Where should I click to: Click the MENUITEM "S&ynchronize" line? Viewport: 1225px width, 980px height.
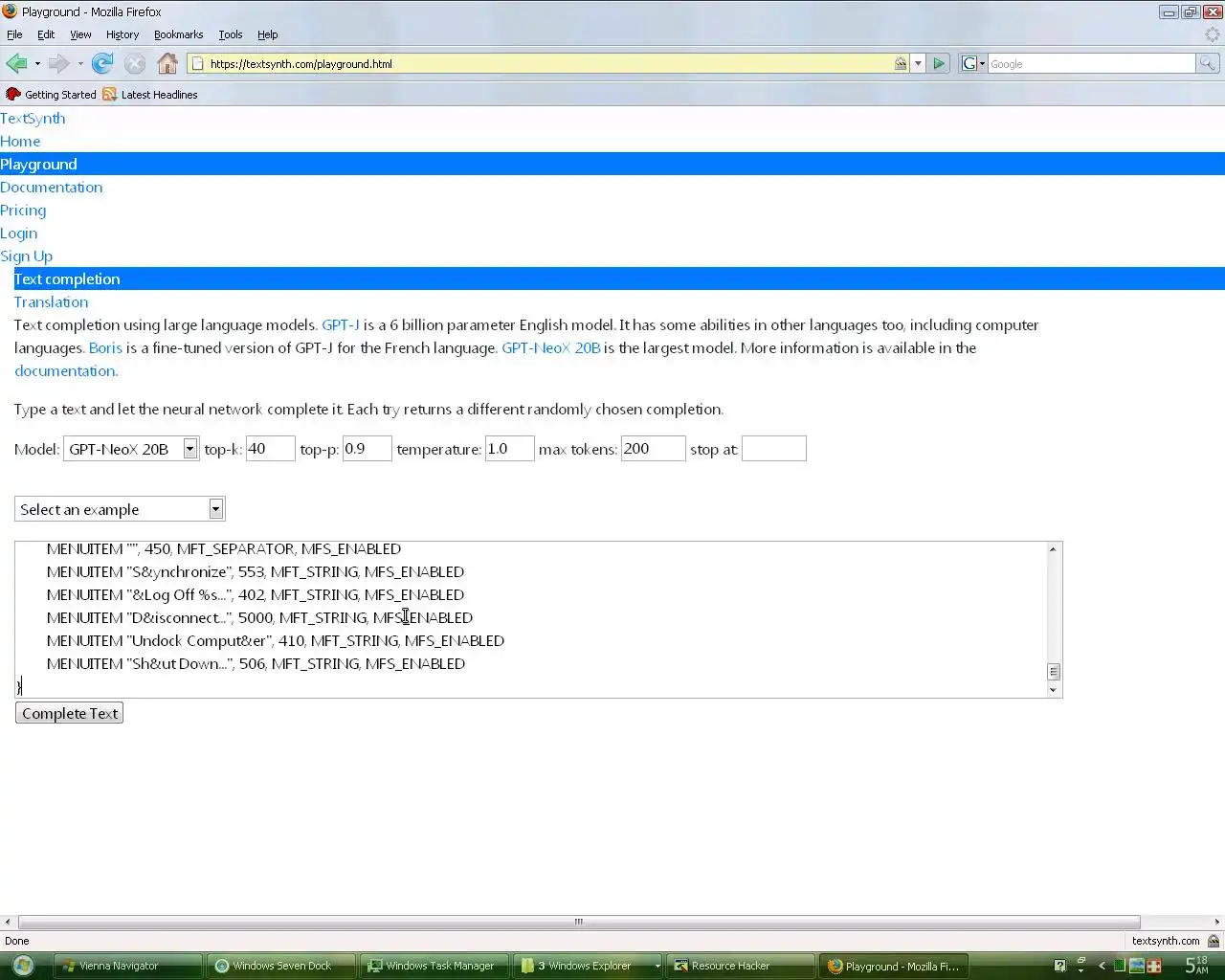tap(256, 572)
